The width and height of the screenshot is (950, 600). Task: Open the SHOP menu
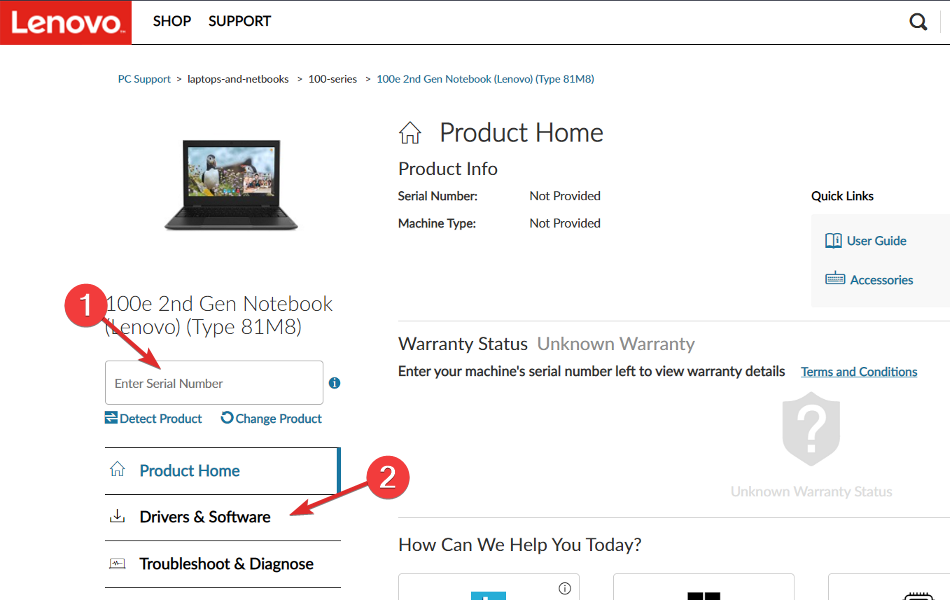[171, 21]
